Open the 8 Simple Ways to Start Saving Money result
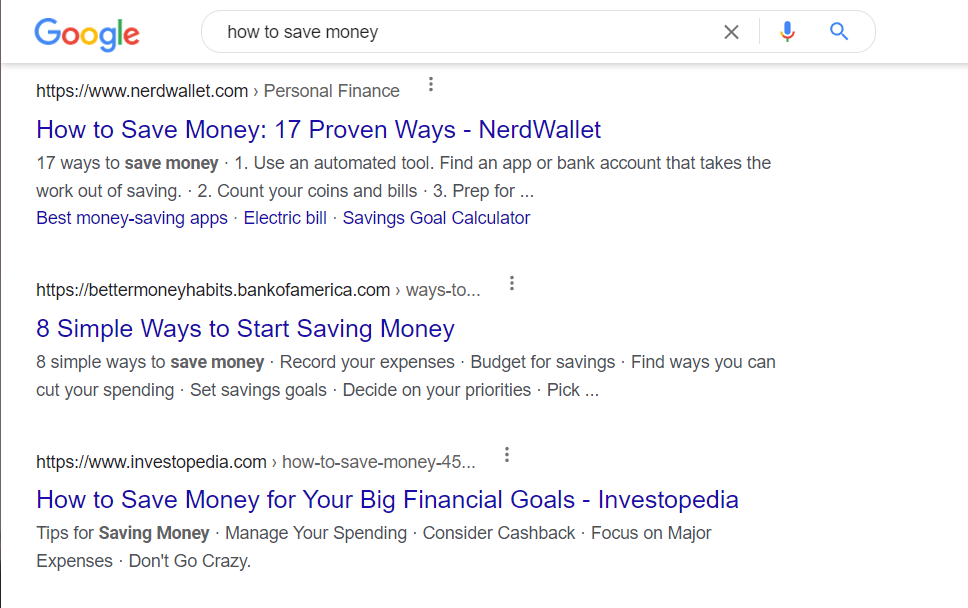The width and height of the screenshot is (968, 608). [245, 328]
